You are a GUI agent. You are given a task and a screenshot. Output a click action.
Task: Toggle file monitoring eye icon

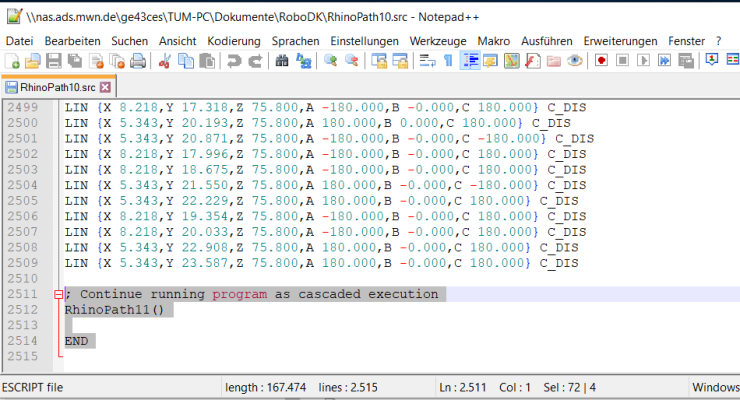click(575, 61)
